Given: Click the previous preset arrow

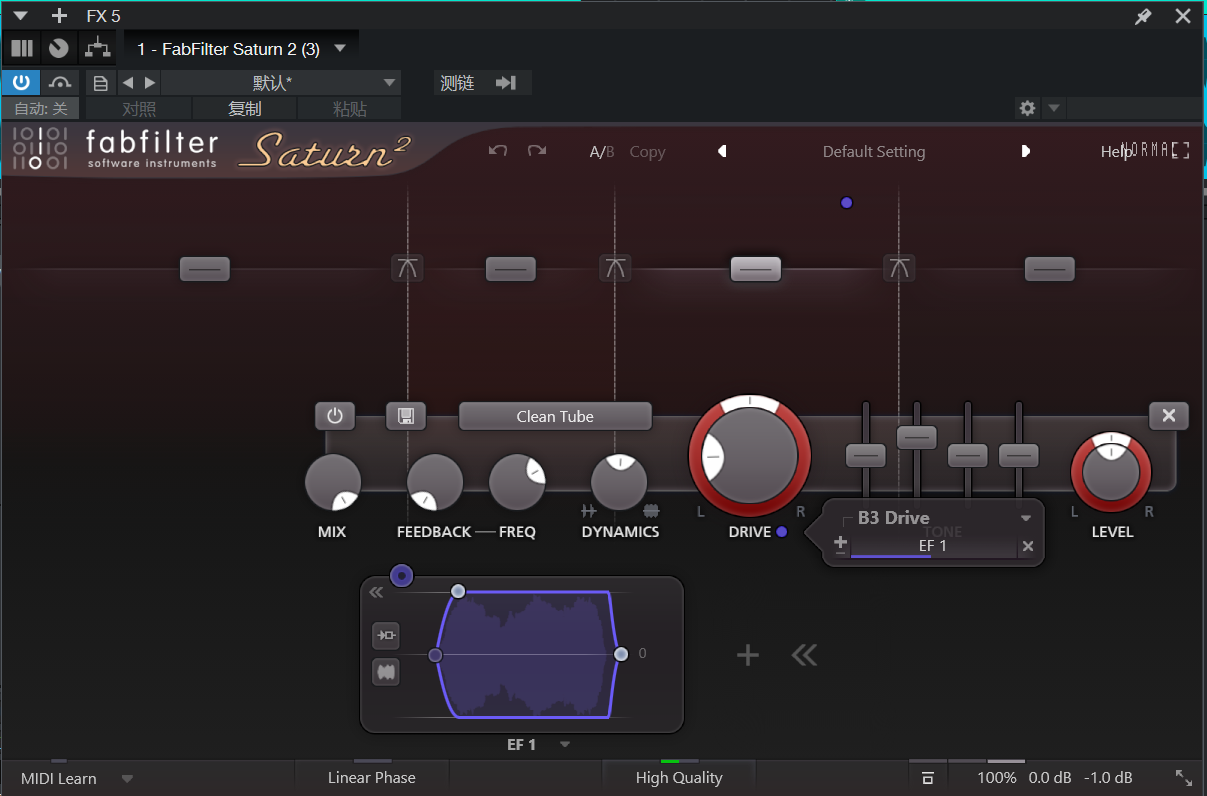Looking at the screenshot, I should tap(722, 152).
